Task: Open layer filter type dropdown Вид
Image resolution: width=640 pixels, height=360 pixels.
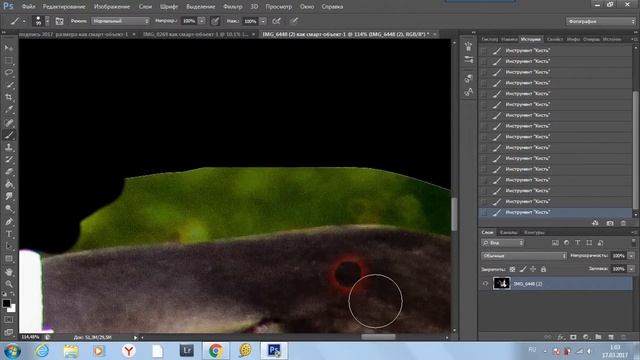Action: 502,243
